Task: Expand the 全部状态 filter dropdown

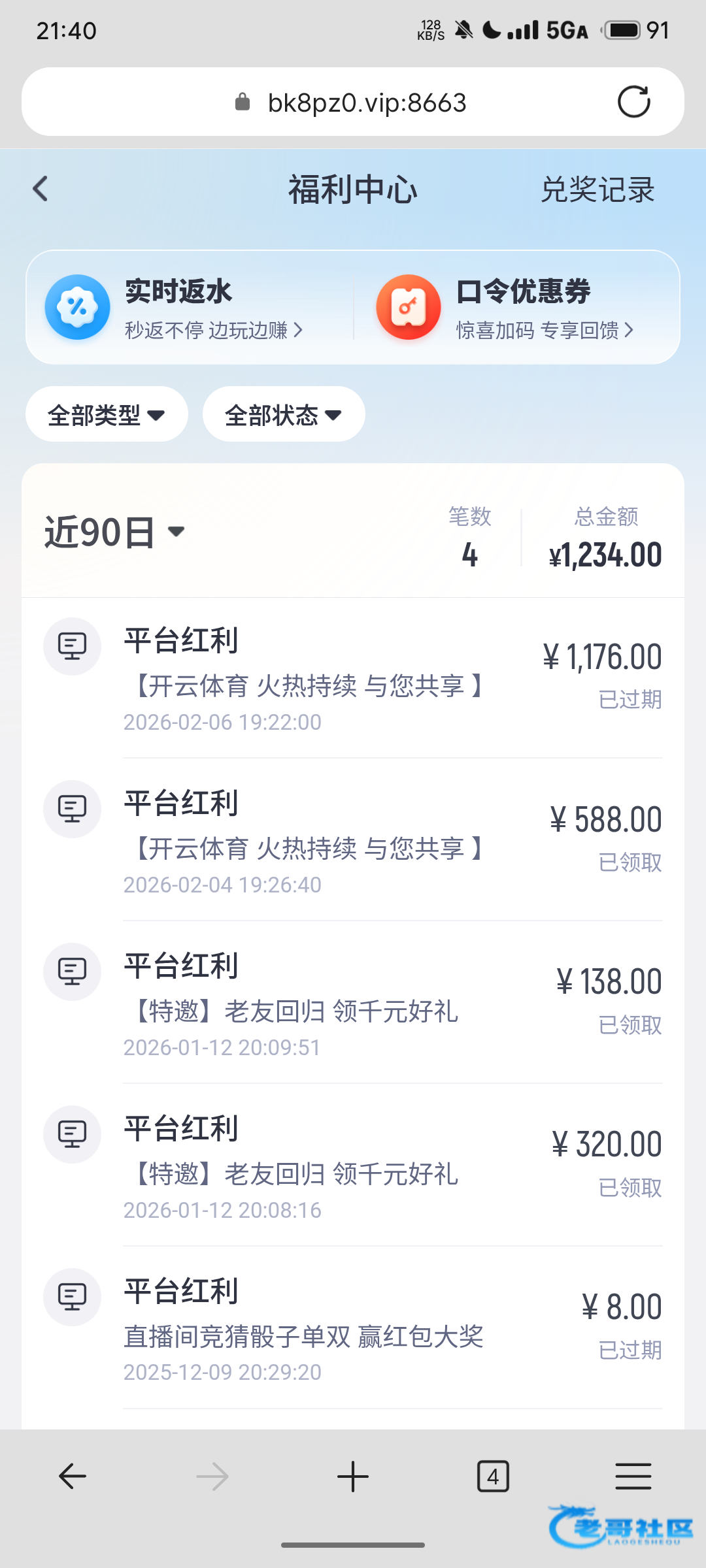Action: pyautogui.click(x=284, y=414)
